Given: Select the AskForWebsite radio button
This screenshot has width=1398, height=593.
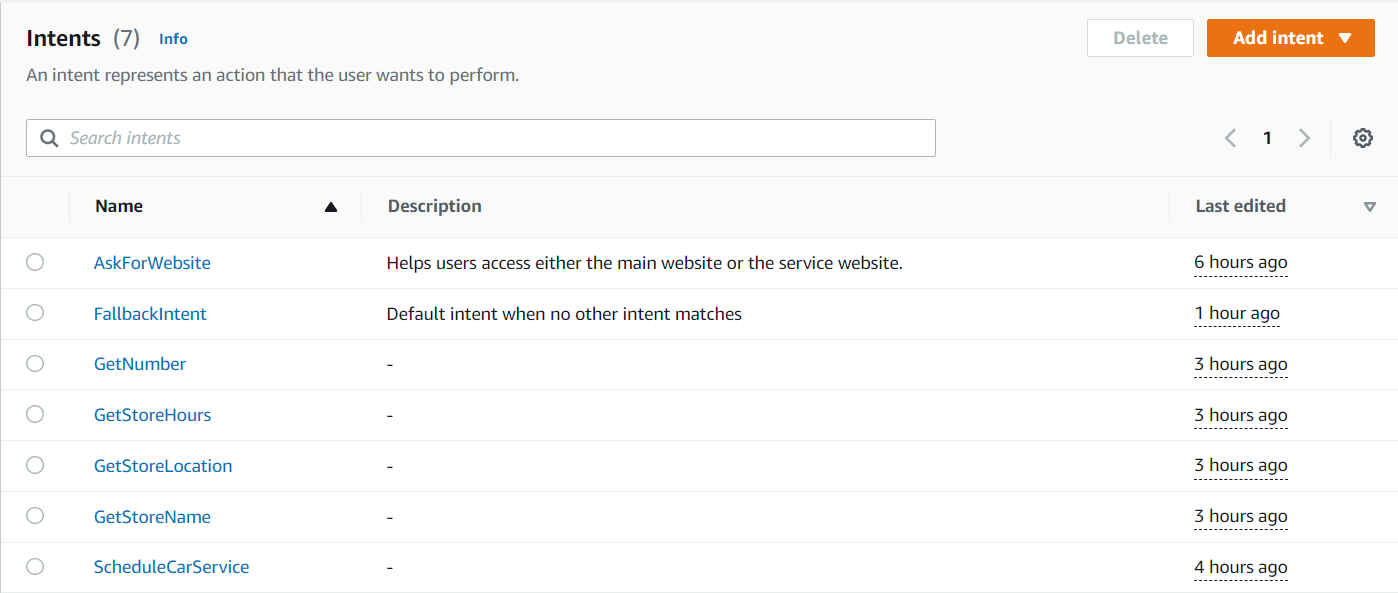Looking at the screenshot, I should coord(35,262).
